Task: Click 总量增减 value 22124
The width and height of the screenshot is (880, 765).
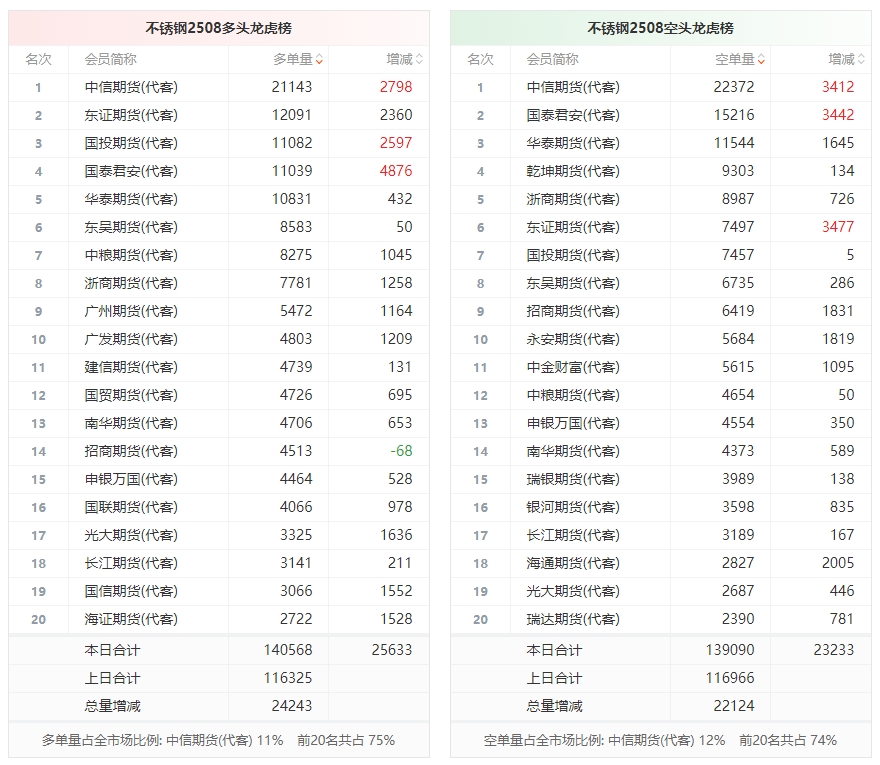Action: point(734,706)
